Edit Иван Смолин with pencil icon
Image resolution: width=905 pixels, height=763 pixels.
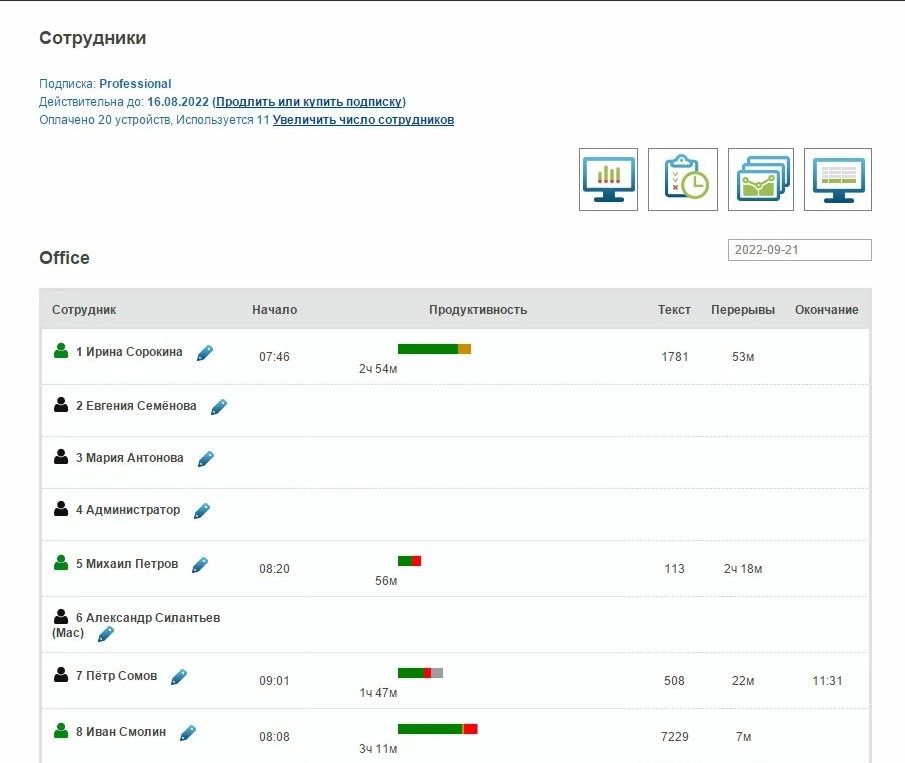pos(188,733)
